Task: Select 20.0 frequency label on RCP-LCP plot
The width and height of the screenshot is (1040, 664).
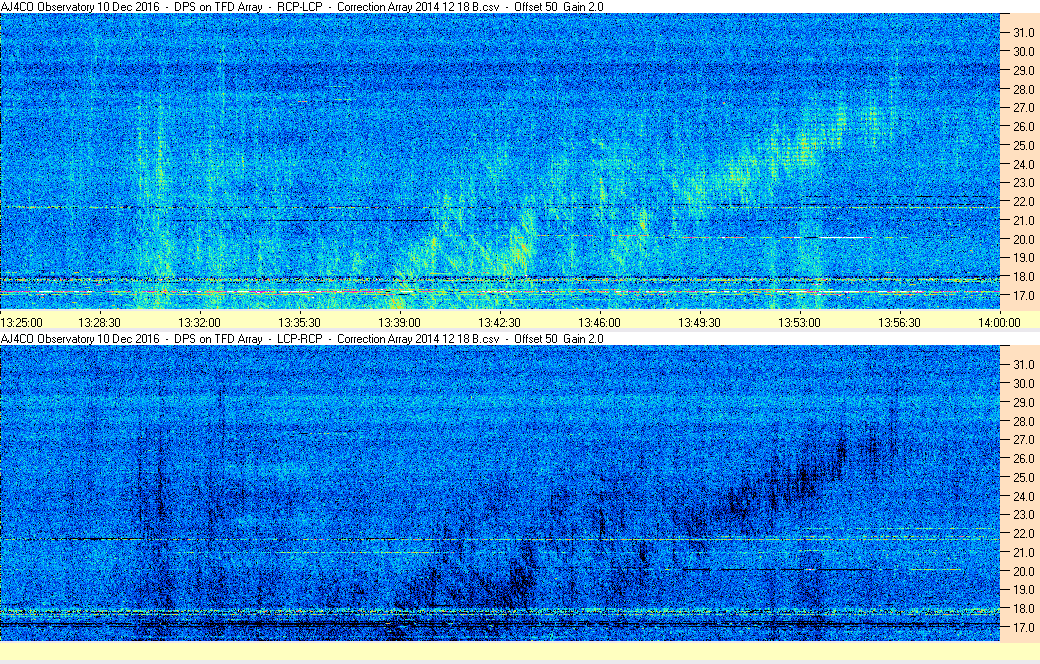Action: coord(1023,239)
